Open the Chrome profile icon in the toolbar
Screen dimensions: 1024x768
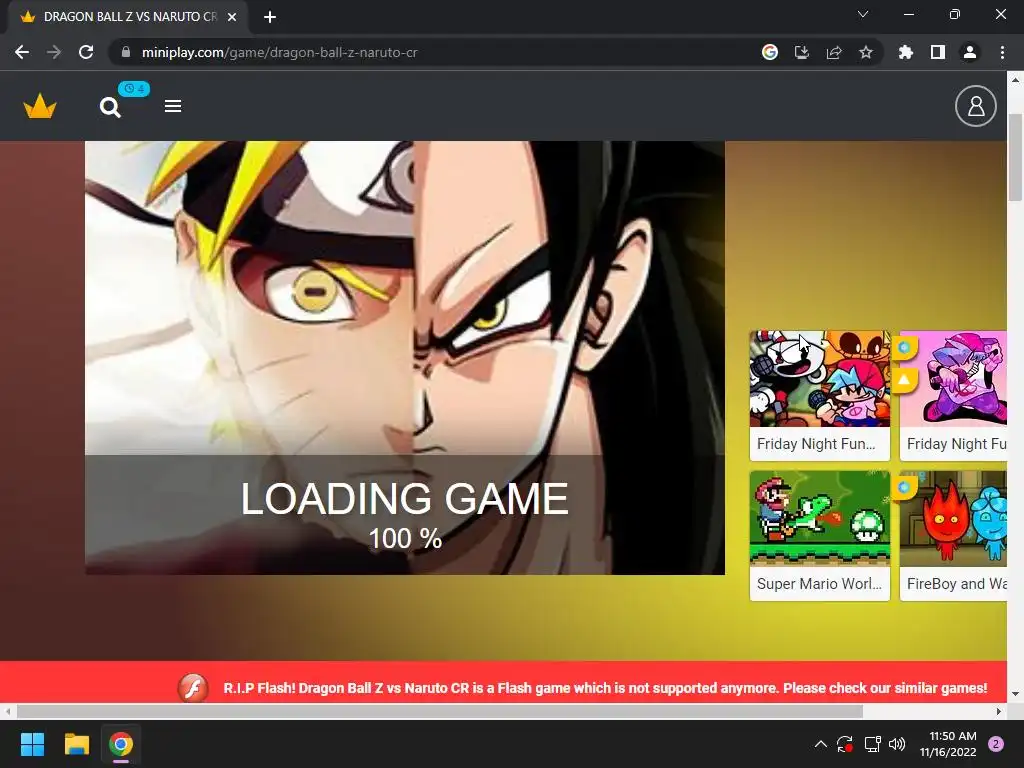click(x=969, y=52)
